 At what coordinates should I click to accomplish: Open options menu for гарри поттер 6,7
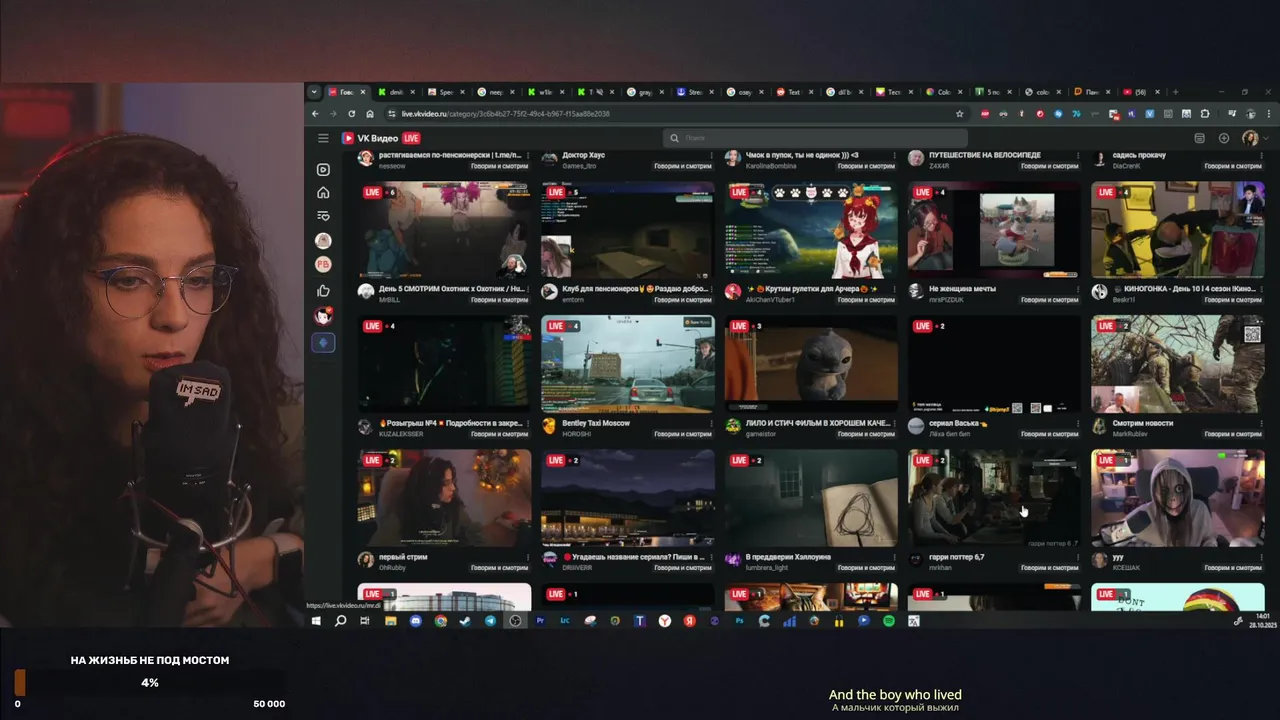click(x=1078, y=557)
